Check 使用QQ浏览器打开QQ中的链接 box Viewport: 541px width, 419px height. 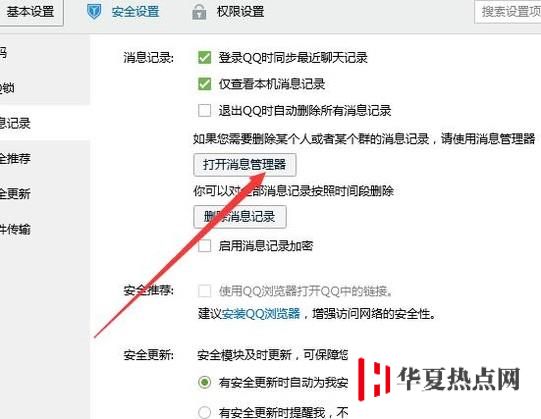[204, 291]
